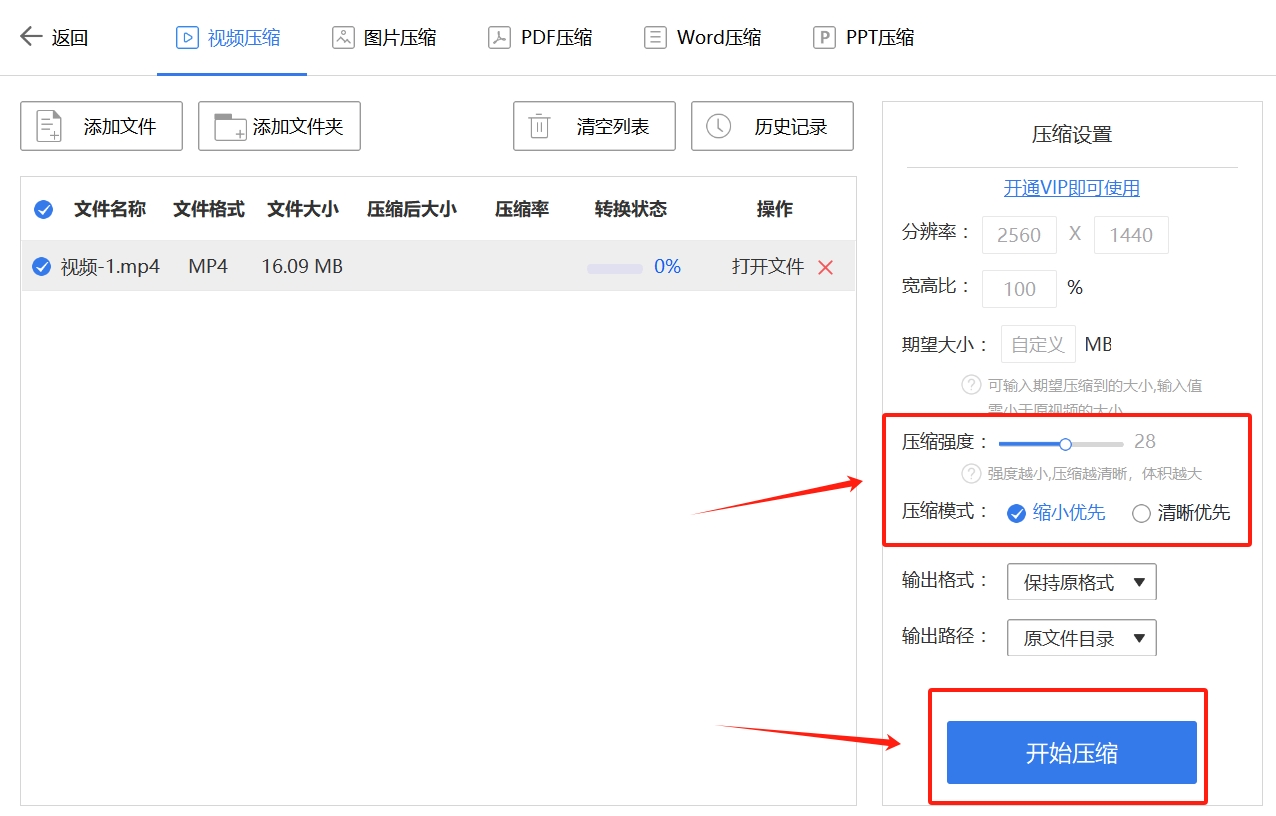The height and width of the screenshot is (816, 1276).
Task: Click the trash icon on 清空列表
Action: click(x=539, y=125)
